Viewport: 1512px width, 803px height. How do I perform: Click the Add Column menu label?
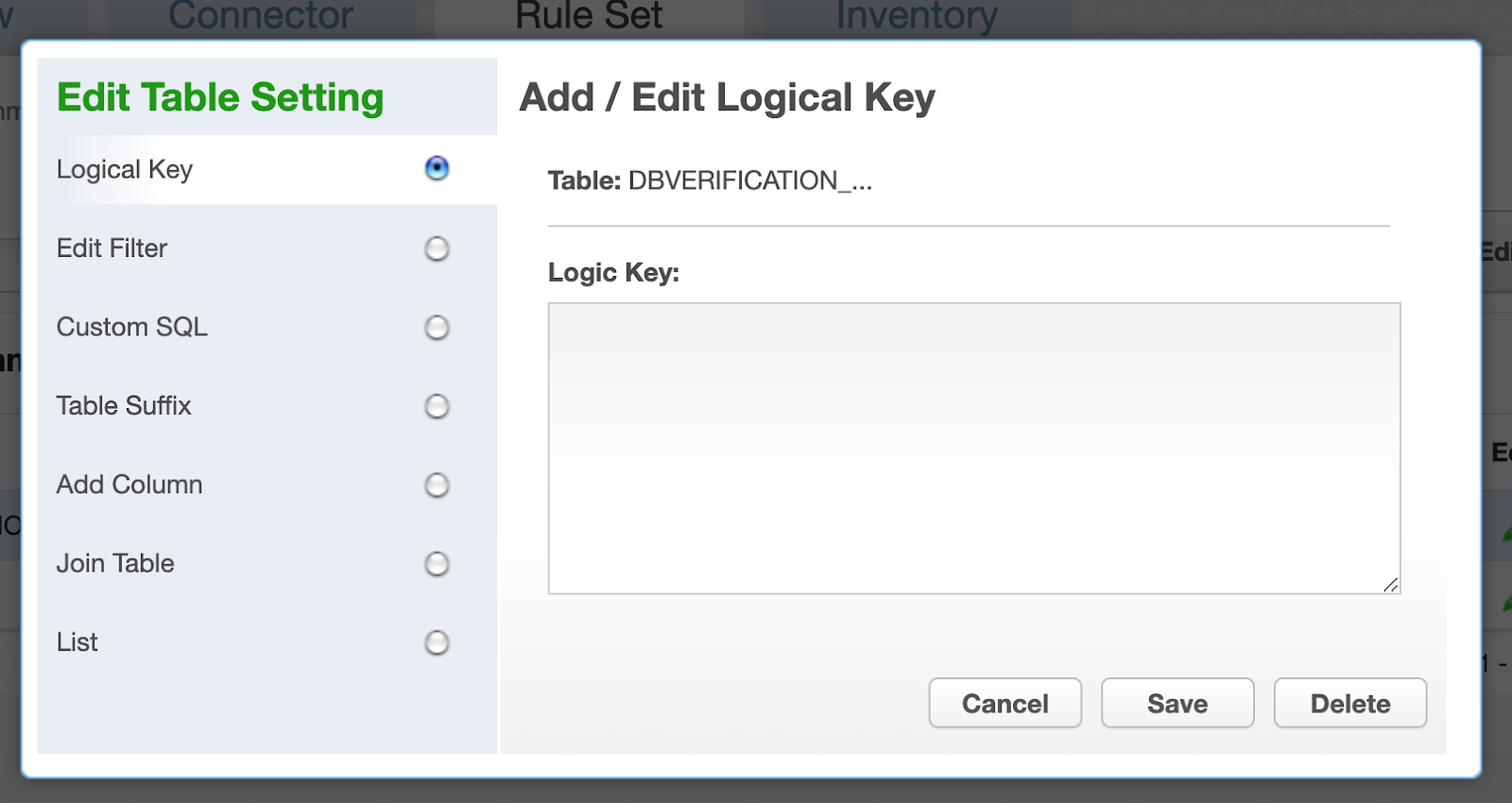pos(129,485)
